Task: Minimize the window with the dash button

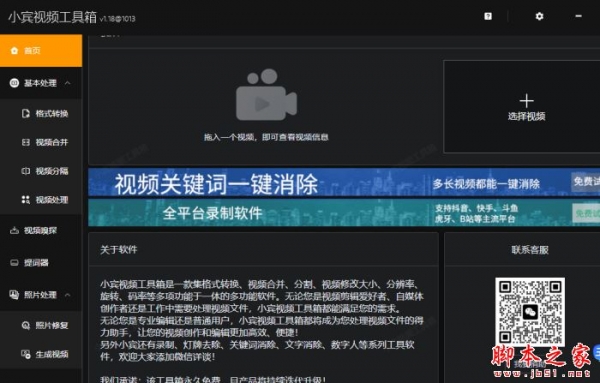Action: pyautogui.click(x=579, y=16)
